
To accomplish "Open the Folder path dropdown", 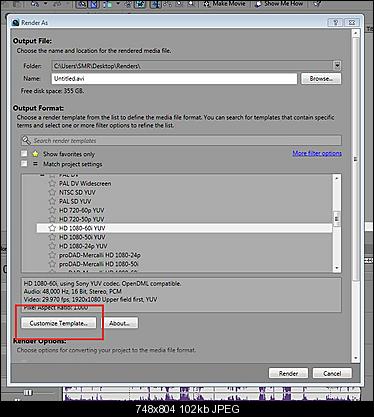I will 337,66.
